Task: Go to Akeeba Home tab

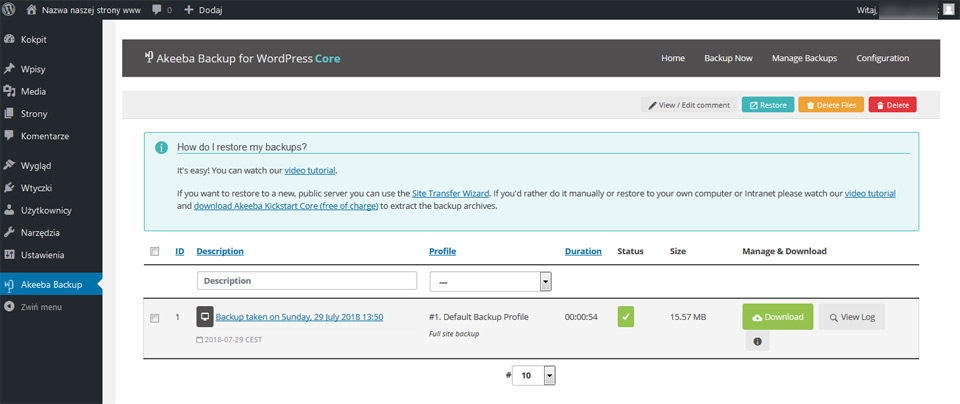Action: [673, 58]
